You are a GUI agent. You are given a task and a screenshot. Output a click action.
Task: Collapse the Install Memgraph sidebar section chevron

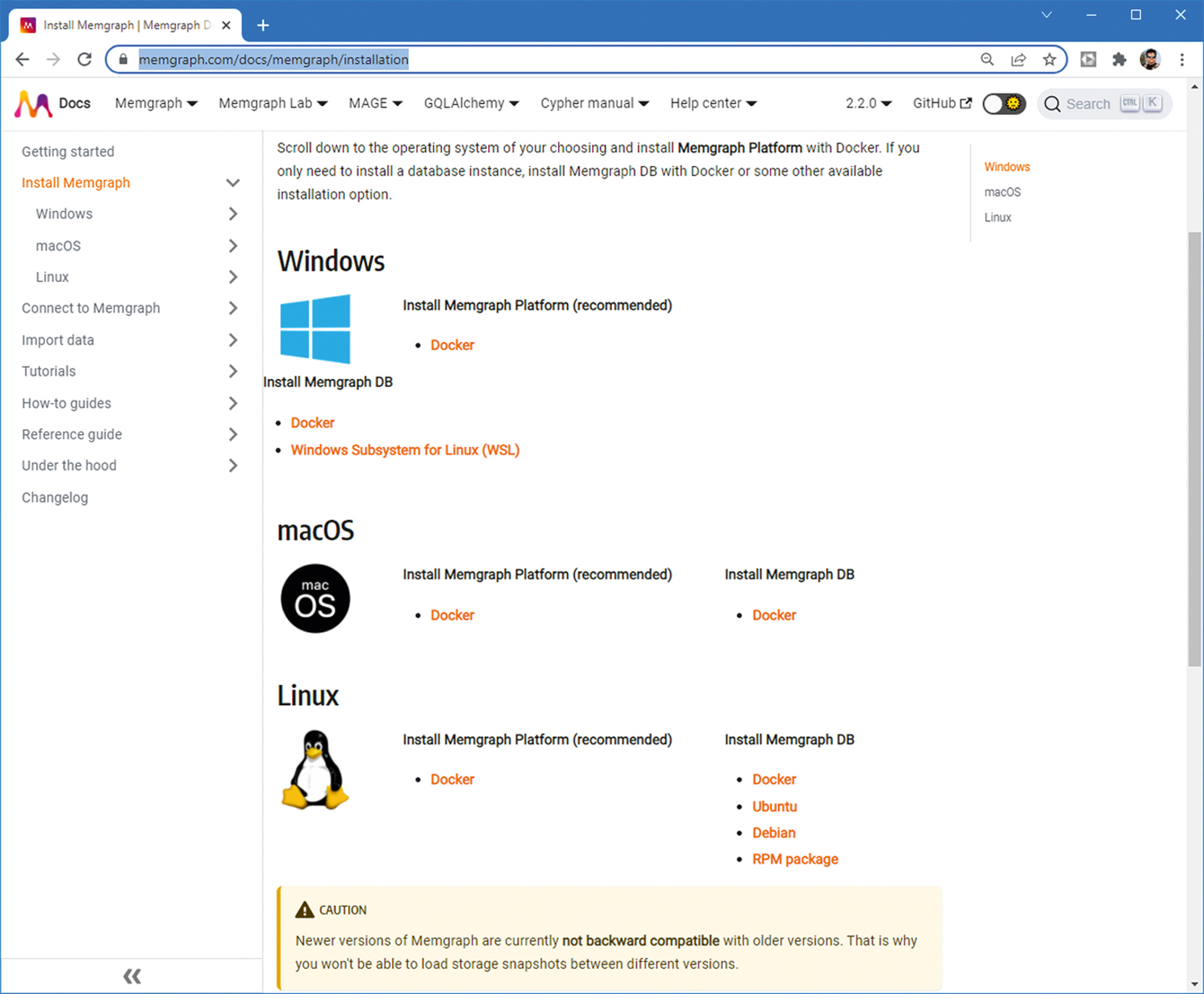[x=233, y=182]
